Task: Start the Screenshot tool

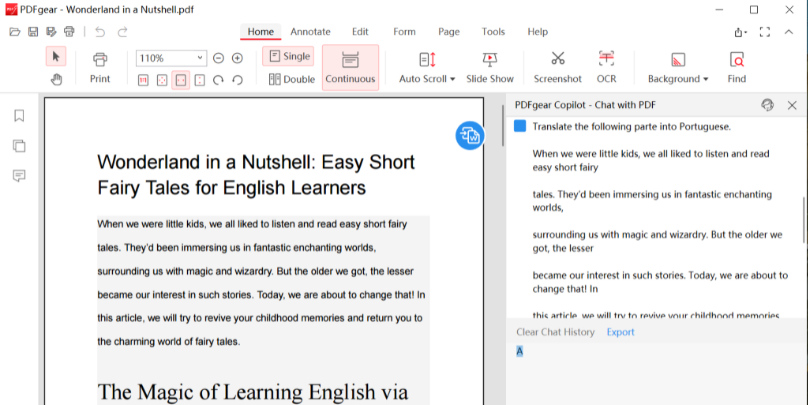Action: (x=557, y=67)
